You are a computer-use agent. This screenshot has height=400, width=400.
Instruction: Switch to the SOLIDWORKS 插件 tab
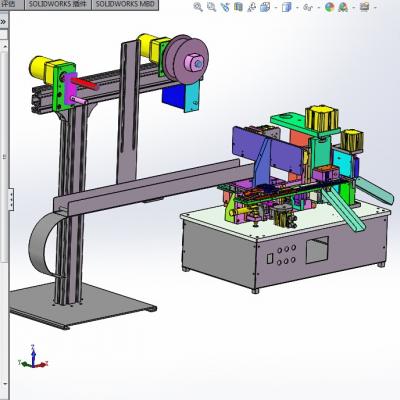click(57, 5)
